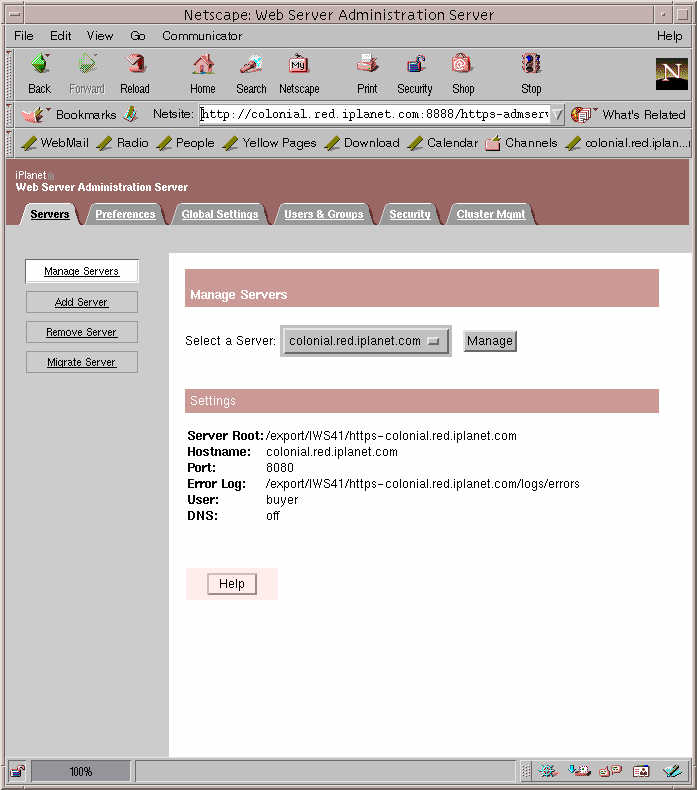Switch to the Users & Groups tab
Image resolution: width=697 pixels, height=790 pixels.
tap(324, 214)
